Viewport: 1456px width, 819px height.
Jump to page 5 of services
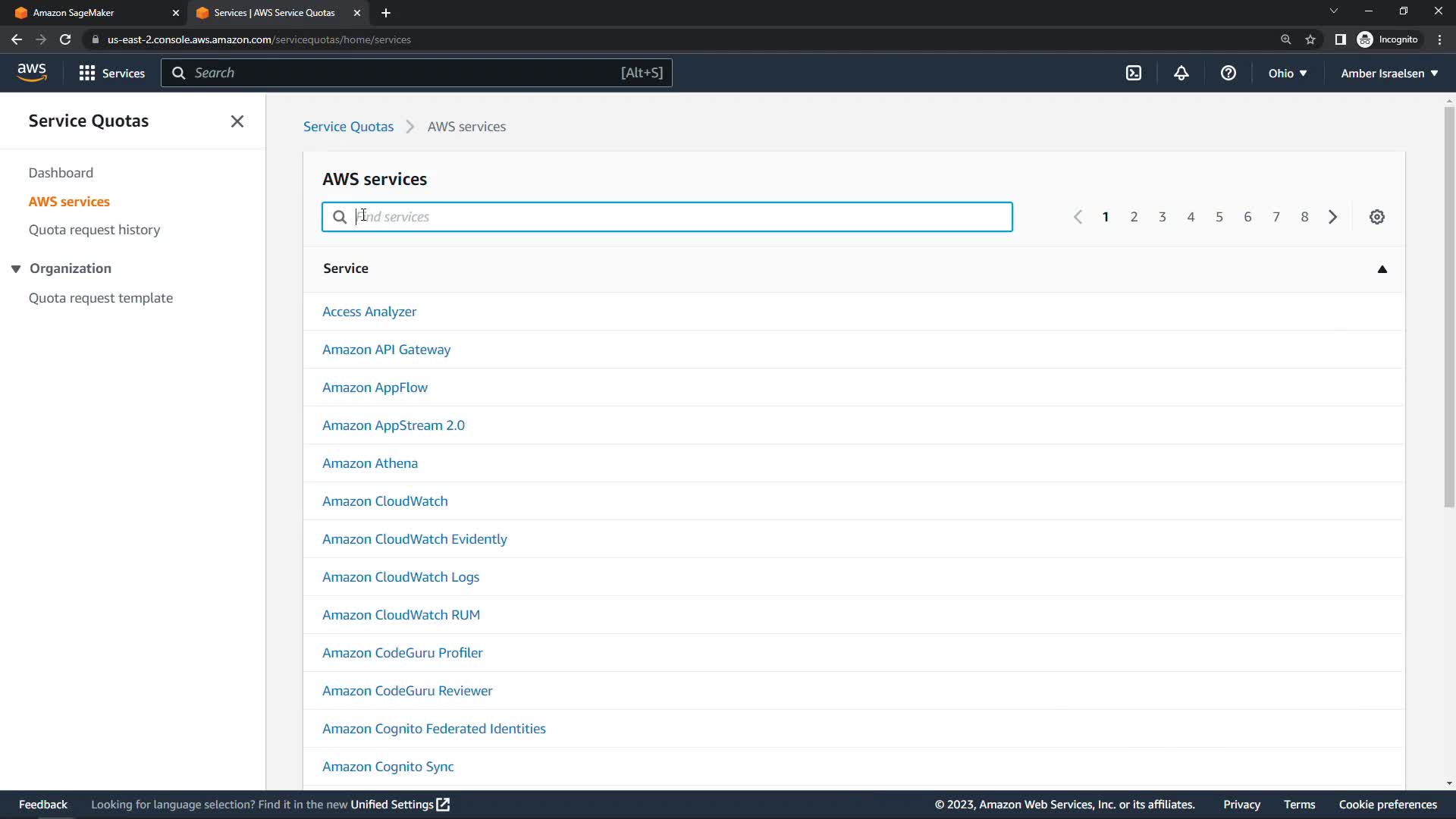pyautogui.click(x=1219, y=217)
